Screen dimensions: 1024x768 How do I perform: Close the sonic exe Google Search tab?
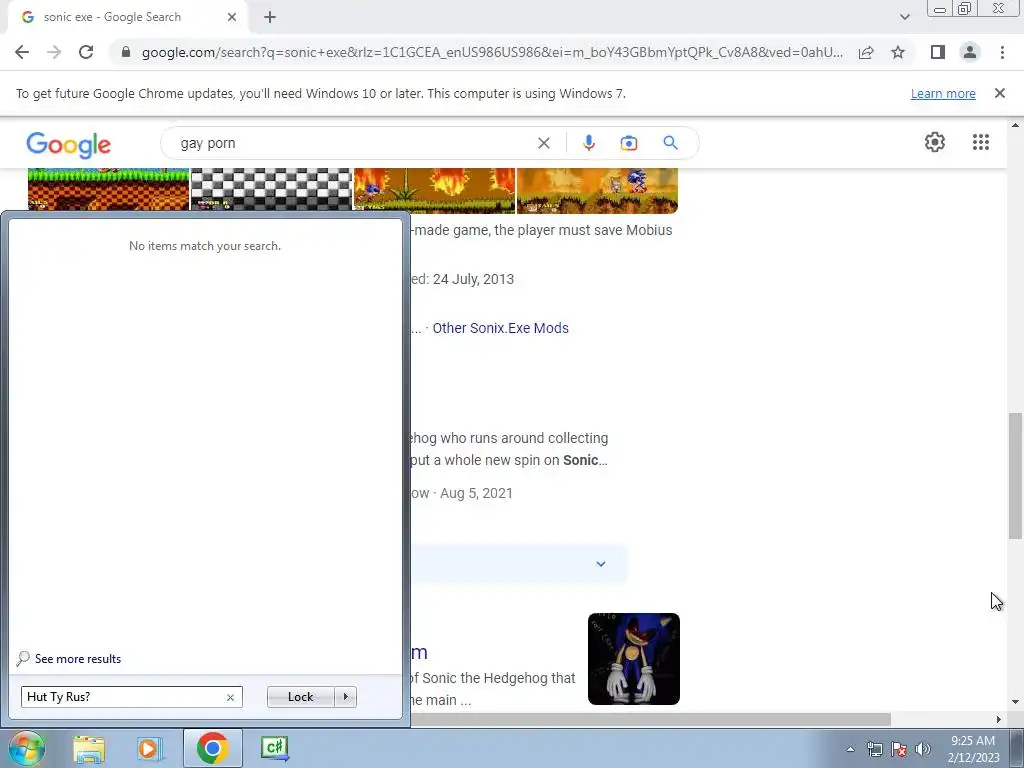232,17
